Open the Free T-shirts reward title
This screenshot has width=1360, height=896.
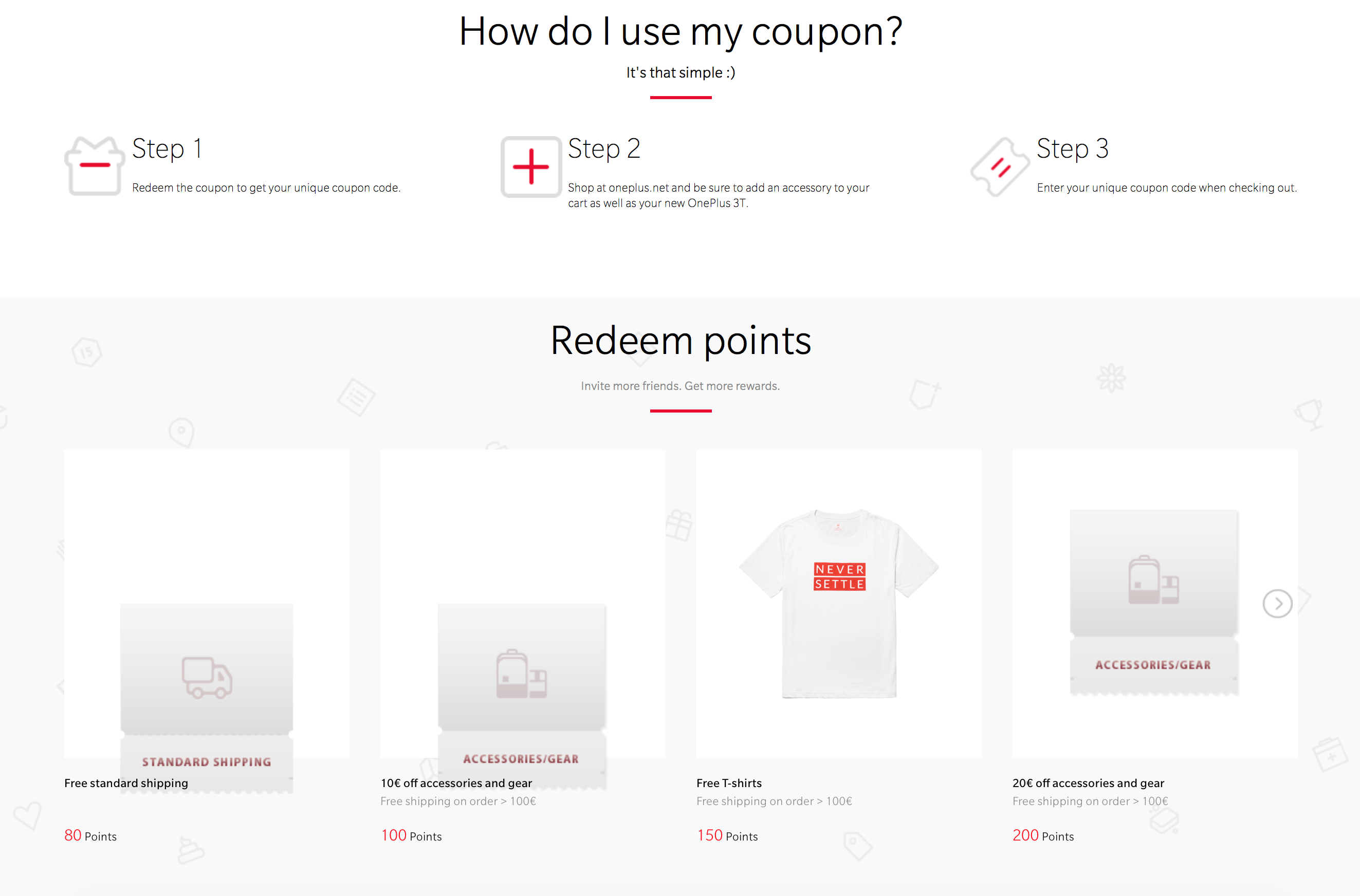[729, 783]
